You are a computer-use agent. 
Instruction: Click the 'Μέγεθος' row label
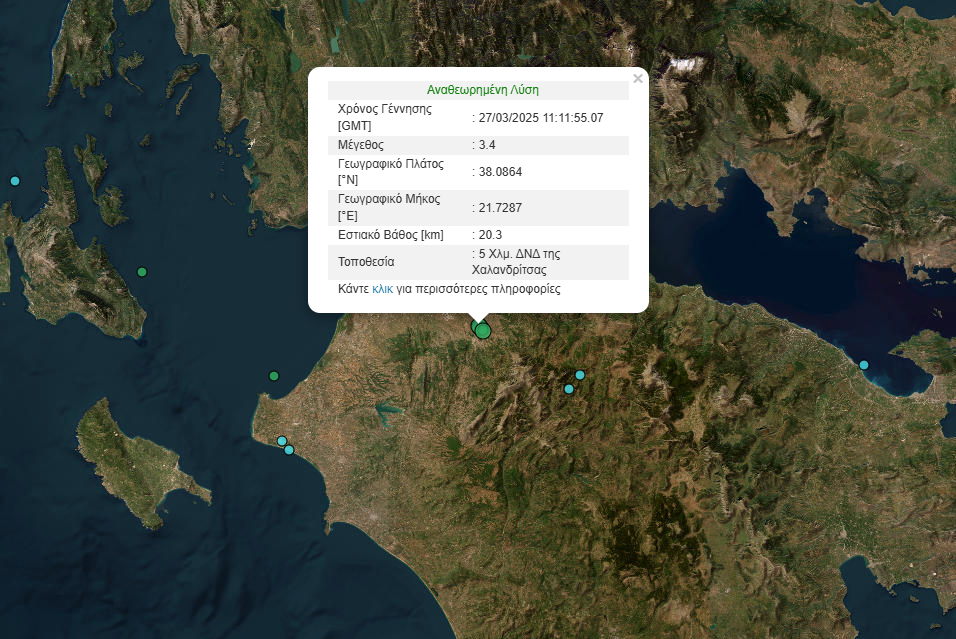pos(361,145)
